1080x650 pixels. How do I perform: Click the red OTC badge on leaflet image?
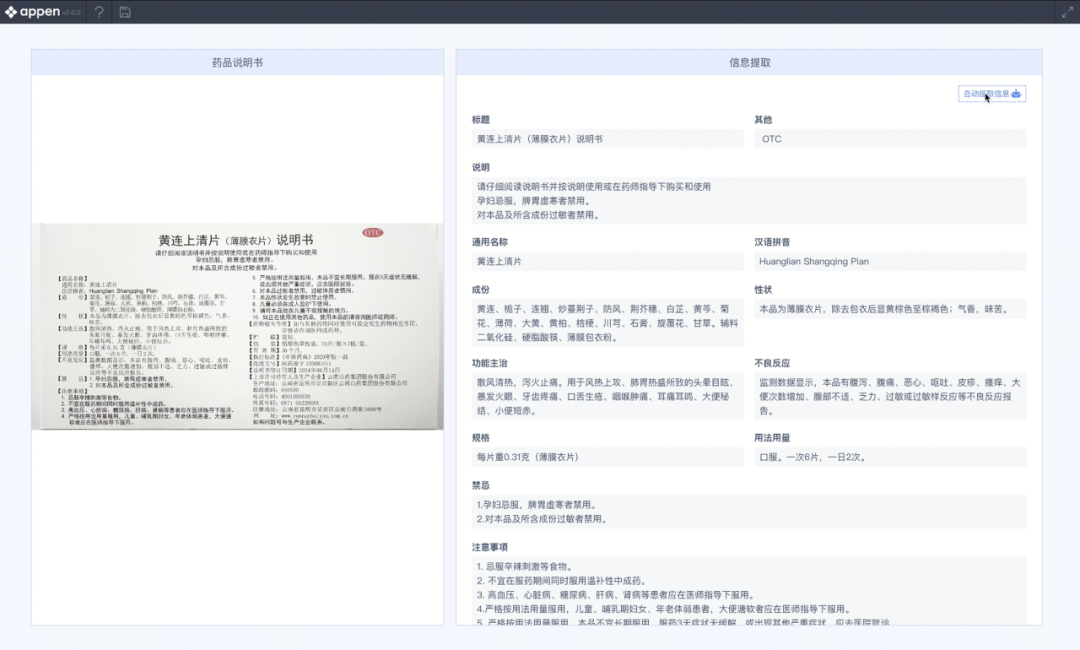click(373, 233)
